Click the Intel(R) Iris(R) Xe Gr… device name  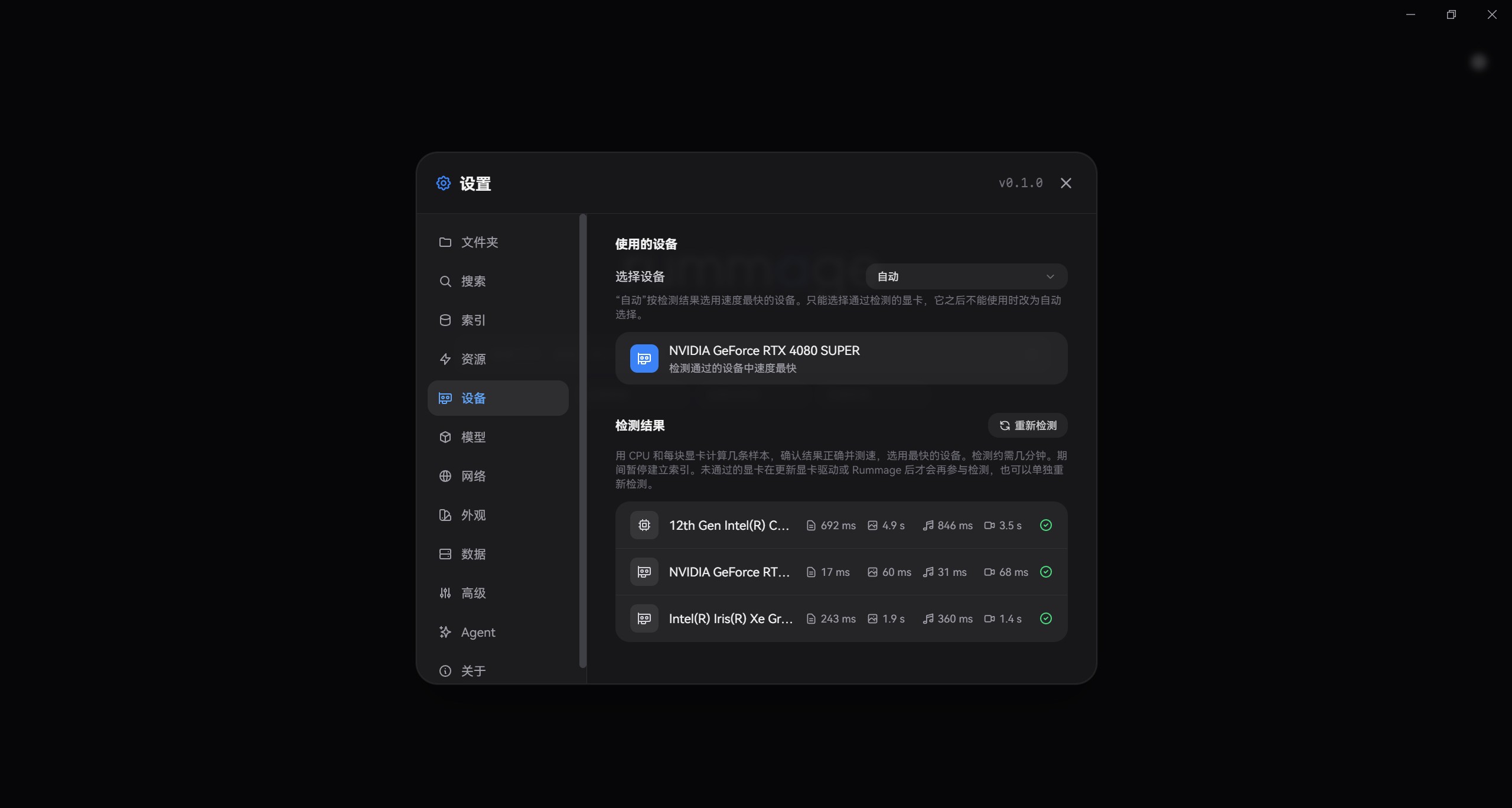point(731,618)
